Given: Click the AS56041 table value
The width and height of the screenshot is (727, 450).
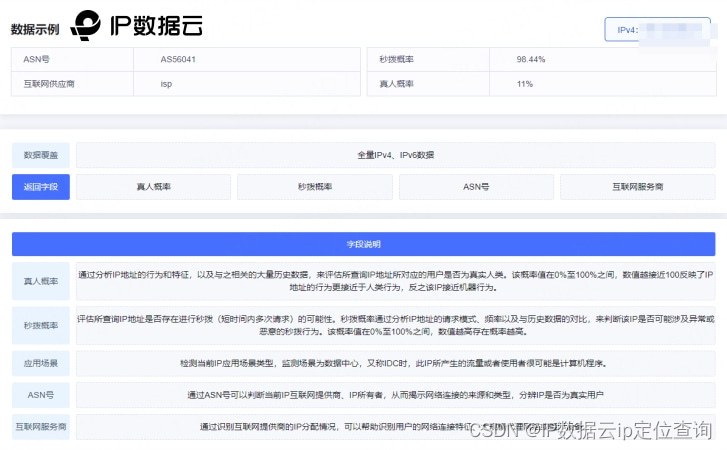Looking at the screenshot, I should point(178,59).
